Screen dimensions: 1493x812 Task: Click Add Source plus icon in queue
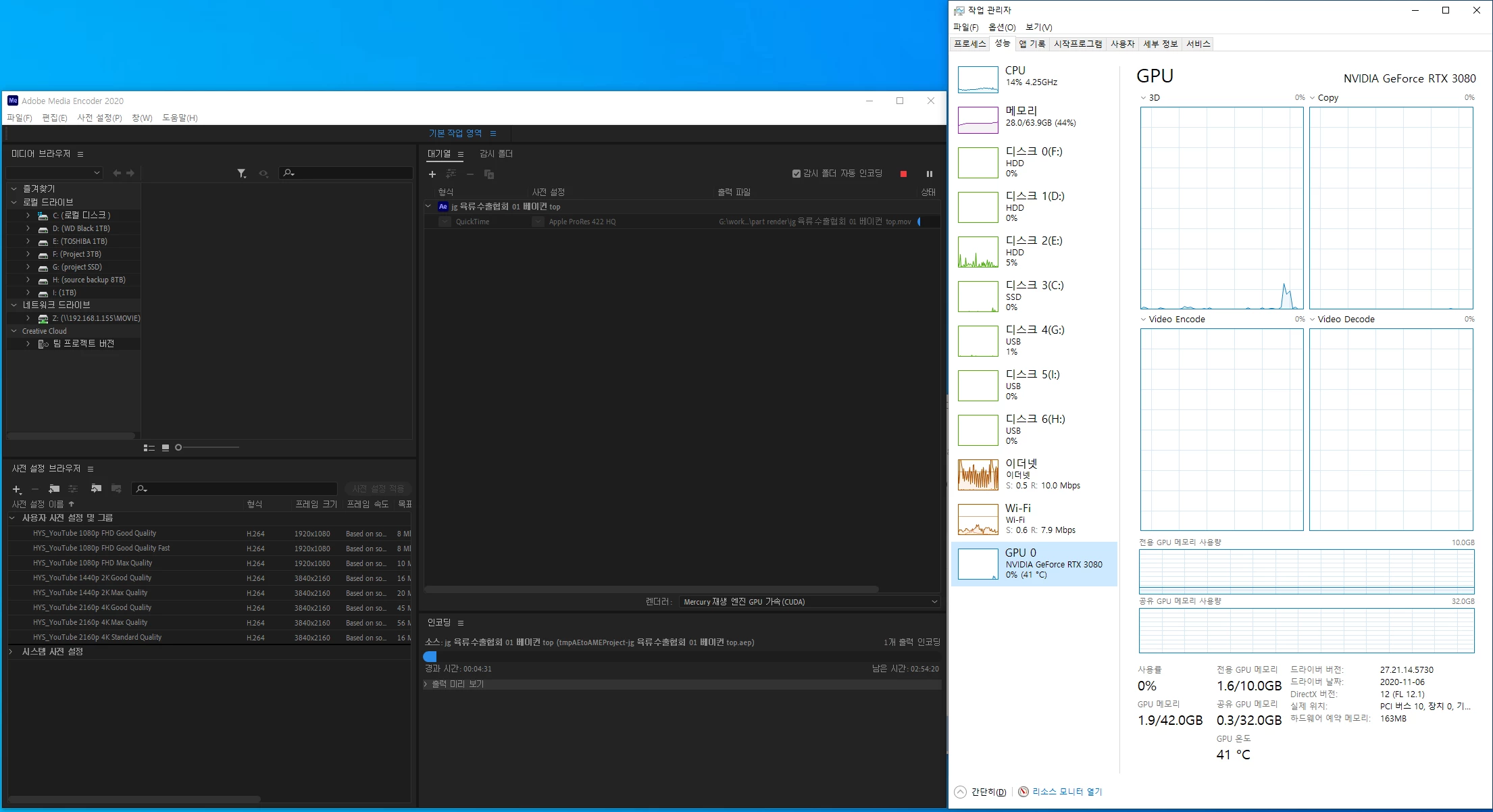click(x=432, y=174)
